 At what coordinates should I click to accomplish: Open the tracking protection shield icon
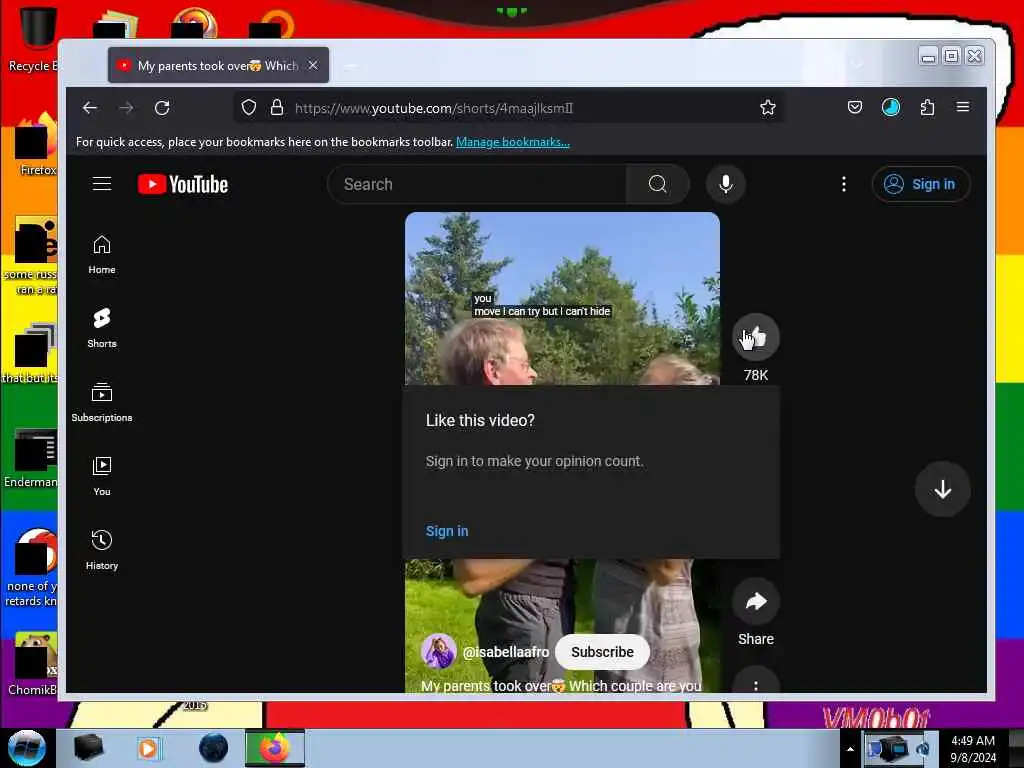(249, 108)
